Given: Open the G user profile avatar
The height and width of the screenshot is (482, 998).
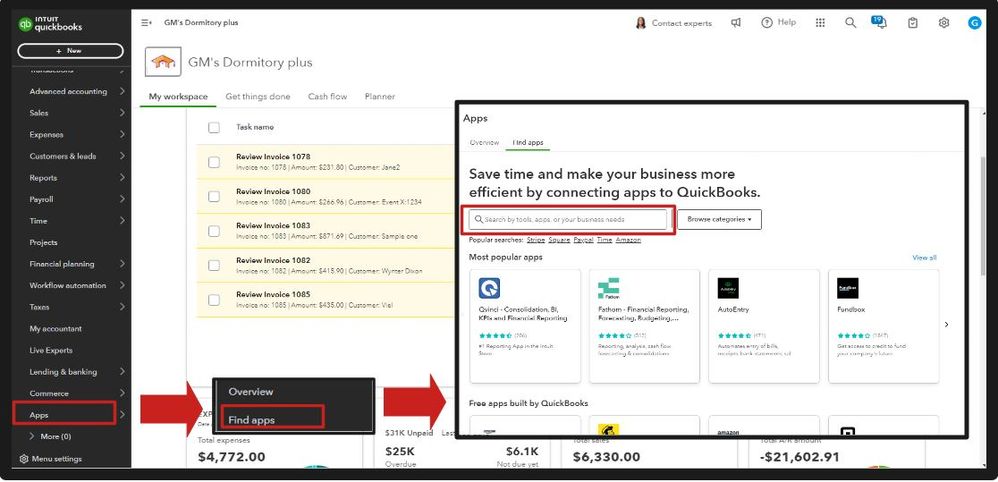Looking at the screenshot, I should coord(974,23).
